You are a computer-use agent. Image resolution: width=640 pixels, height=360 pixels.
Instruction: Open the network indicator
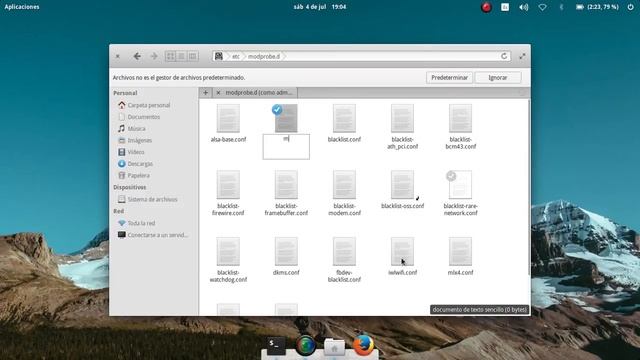[x=542, y=7]
